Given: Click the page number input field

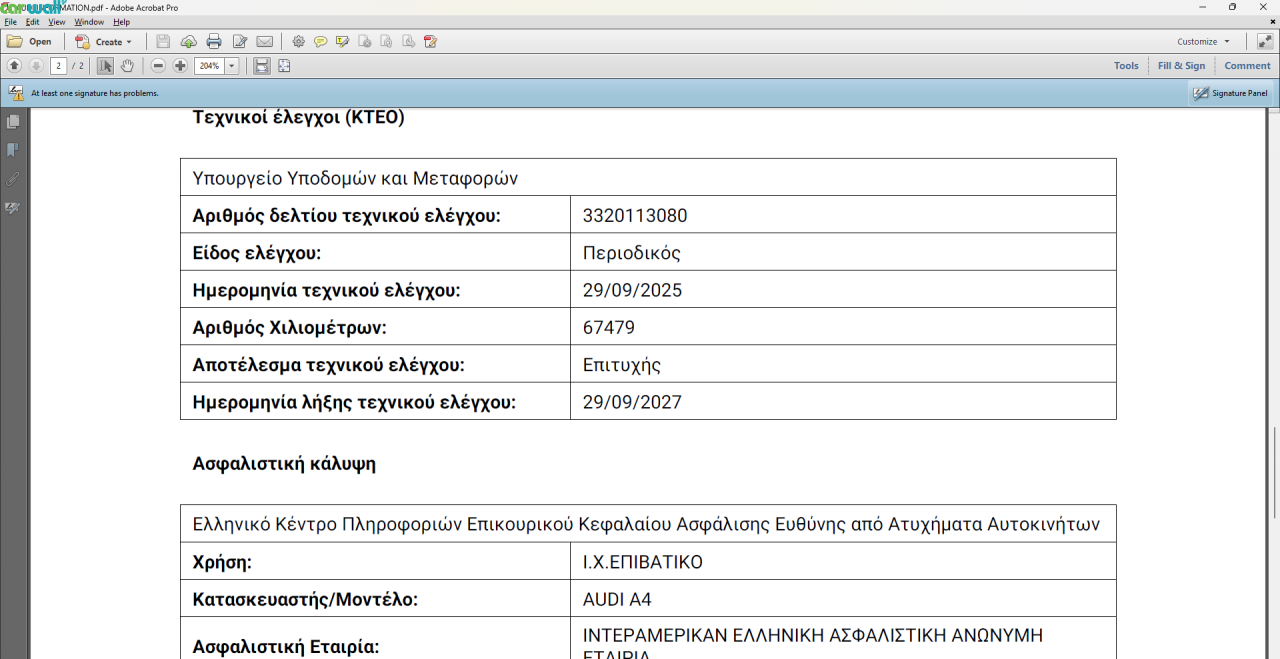Looking at the screenshot, I should (58, 66).
